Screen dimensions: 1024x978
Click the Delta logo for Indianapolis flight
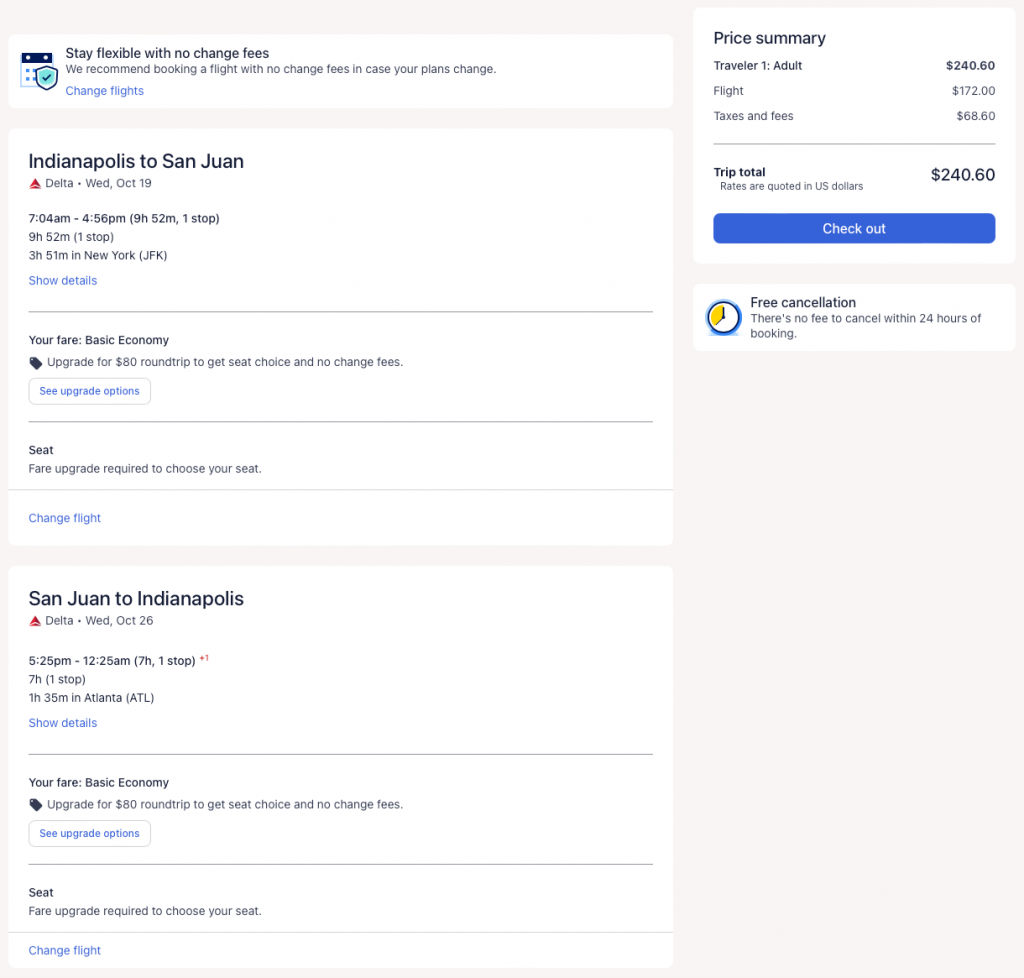[x=35, y=184]
